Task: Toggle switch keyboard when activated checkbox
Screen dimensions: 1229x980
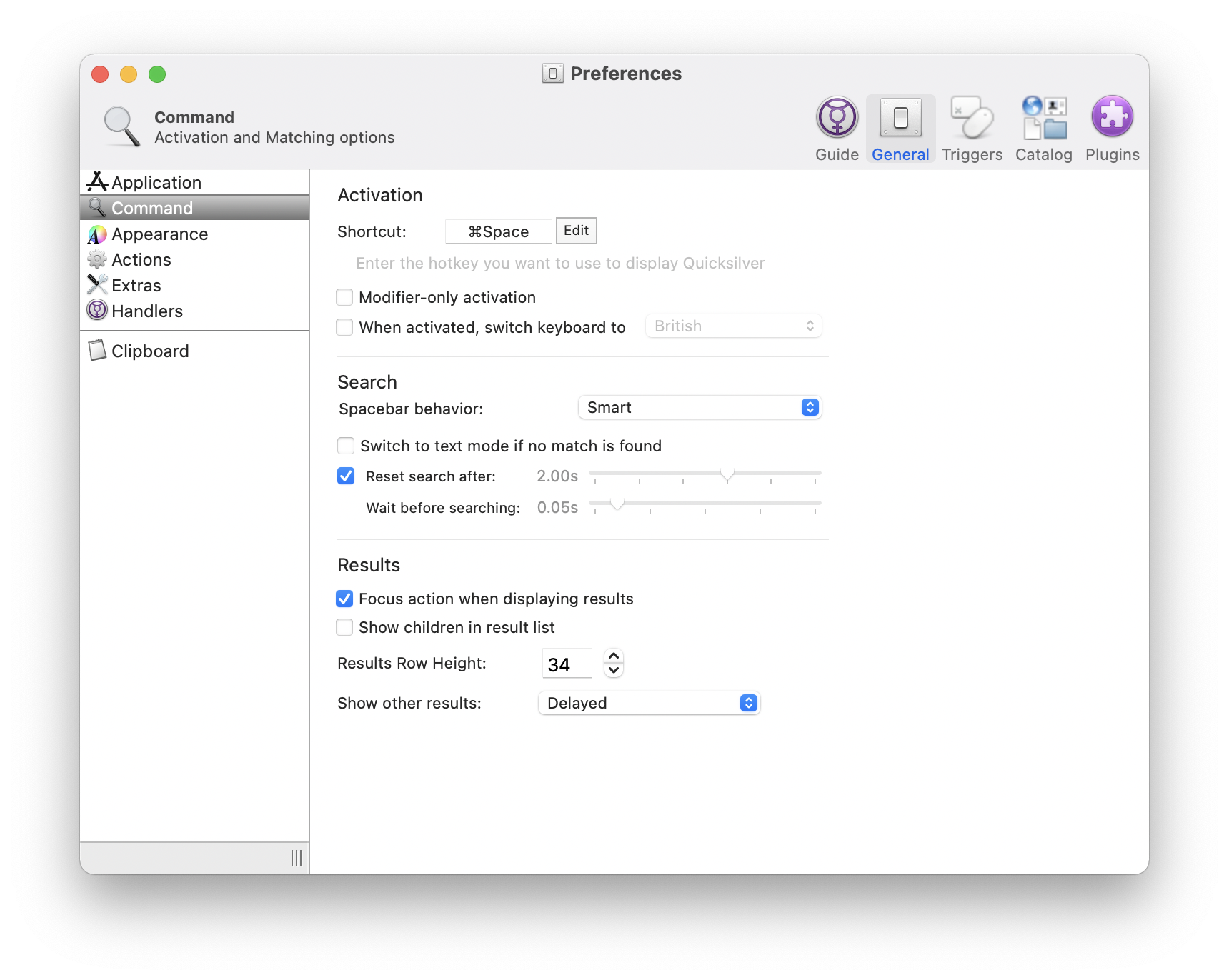Action: pos(344,327)
